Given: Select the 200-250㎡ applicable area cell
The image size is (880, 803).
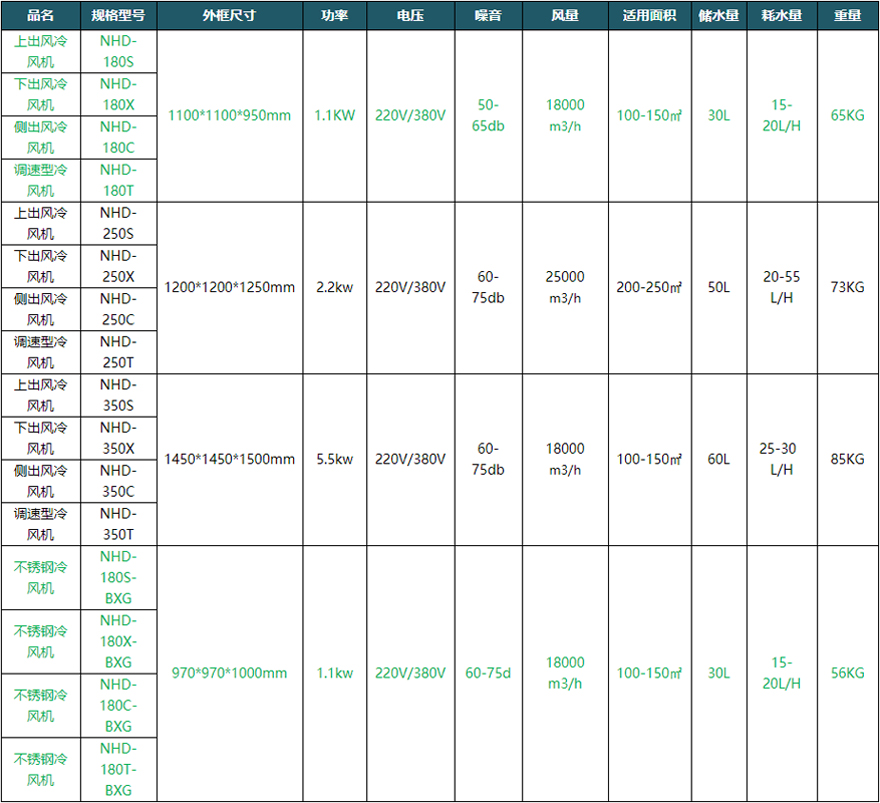Looking at the screenshot, I should [x=648, y=288].
